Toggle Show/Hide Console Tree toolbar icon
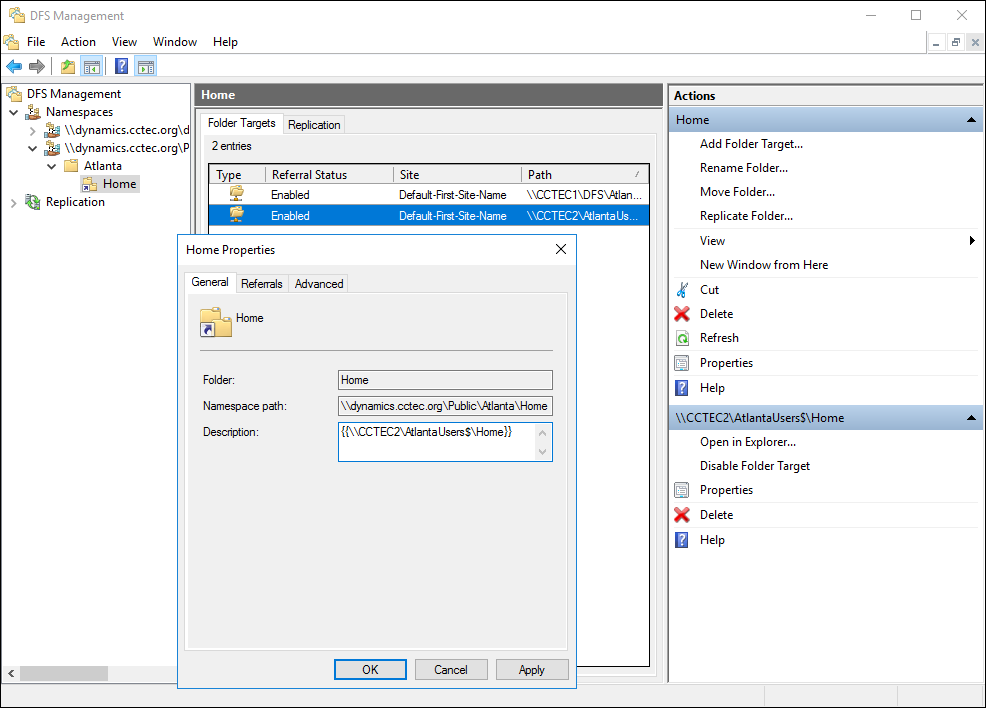Viewport: 986px width, 708px height. pyautogui.click(x=92, y=67)
